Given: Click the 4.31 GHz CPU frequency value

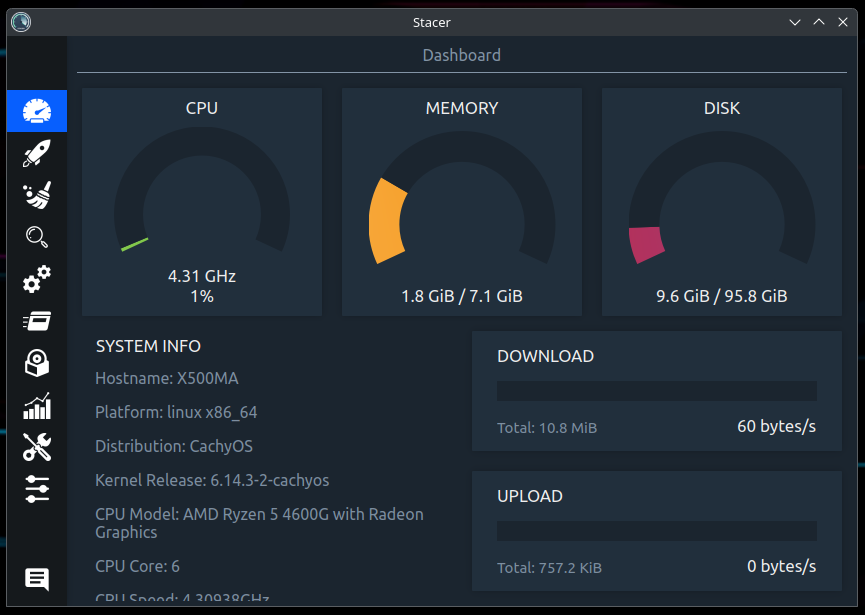Looking at the screenshot, I should [202, 276].
